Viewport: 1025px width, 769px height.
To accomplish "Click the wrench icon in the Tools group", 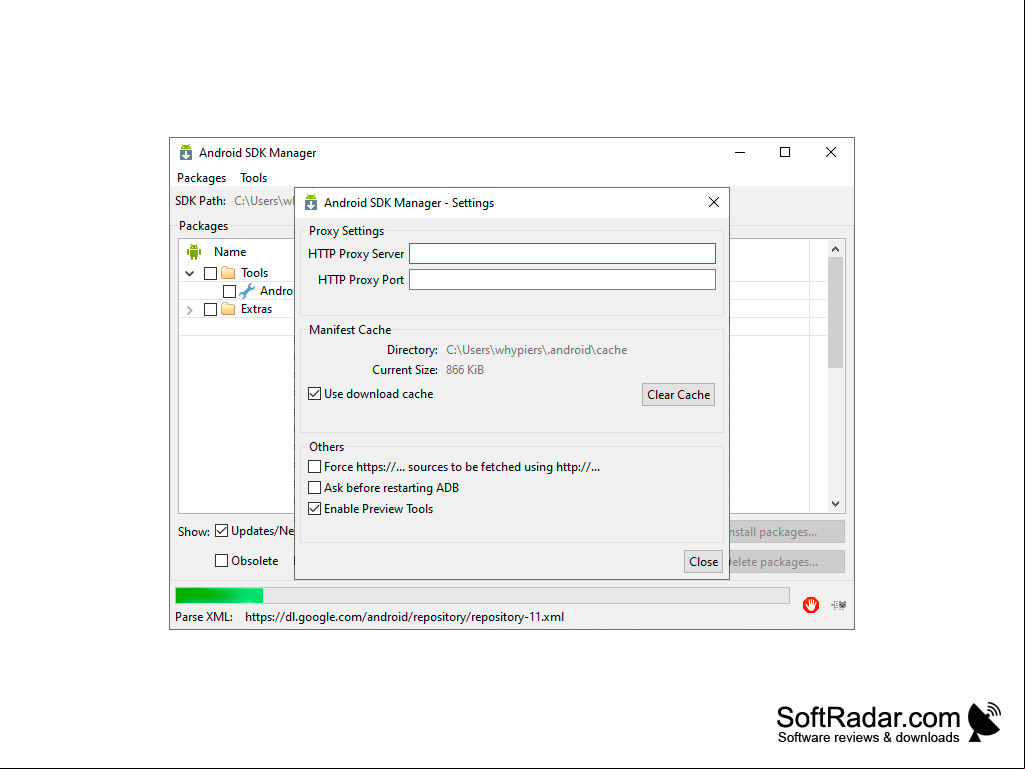I will [x=247, y=291].
